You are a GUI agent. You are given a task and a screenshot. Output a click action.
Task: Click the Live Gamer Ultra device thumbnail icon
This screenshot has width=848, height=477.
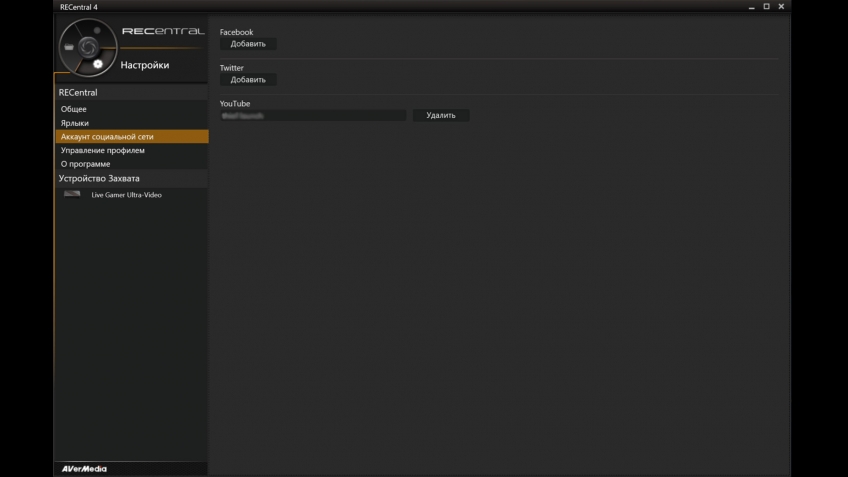72,194
